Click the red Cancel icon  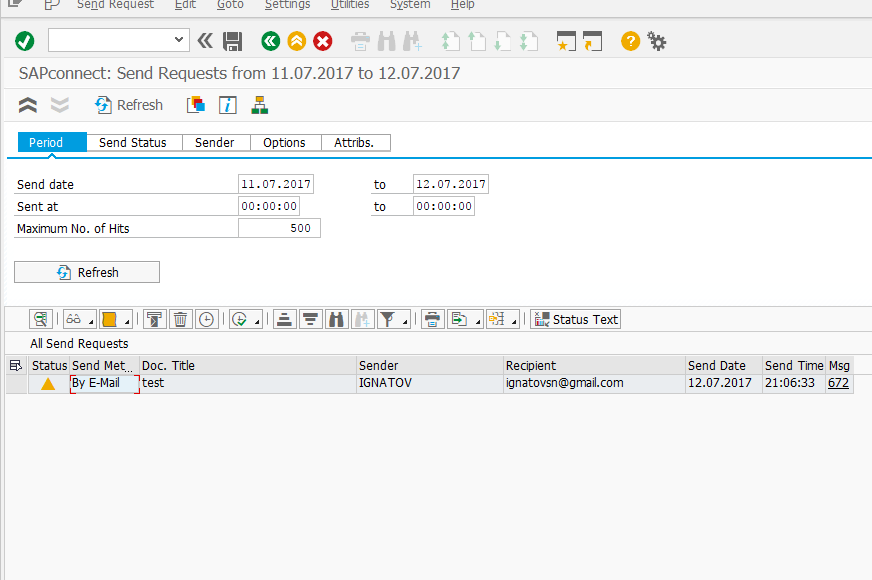pyautogui.click(x=323, y=41)
